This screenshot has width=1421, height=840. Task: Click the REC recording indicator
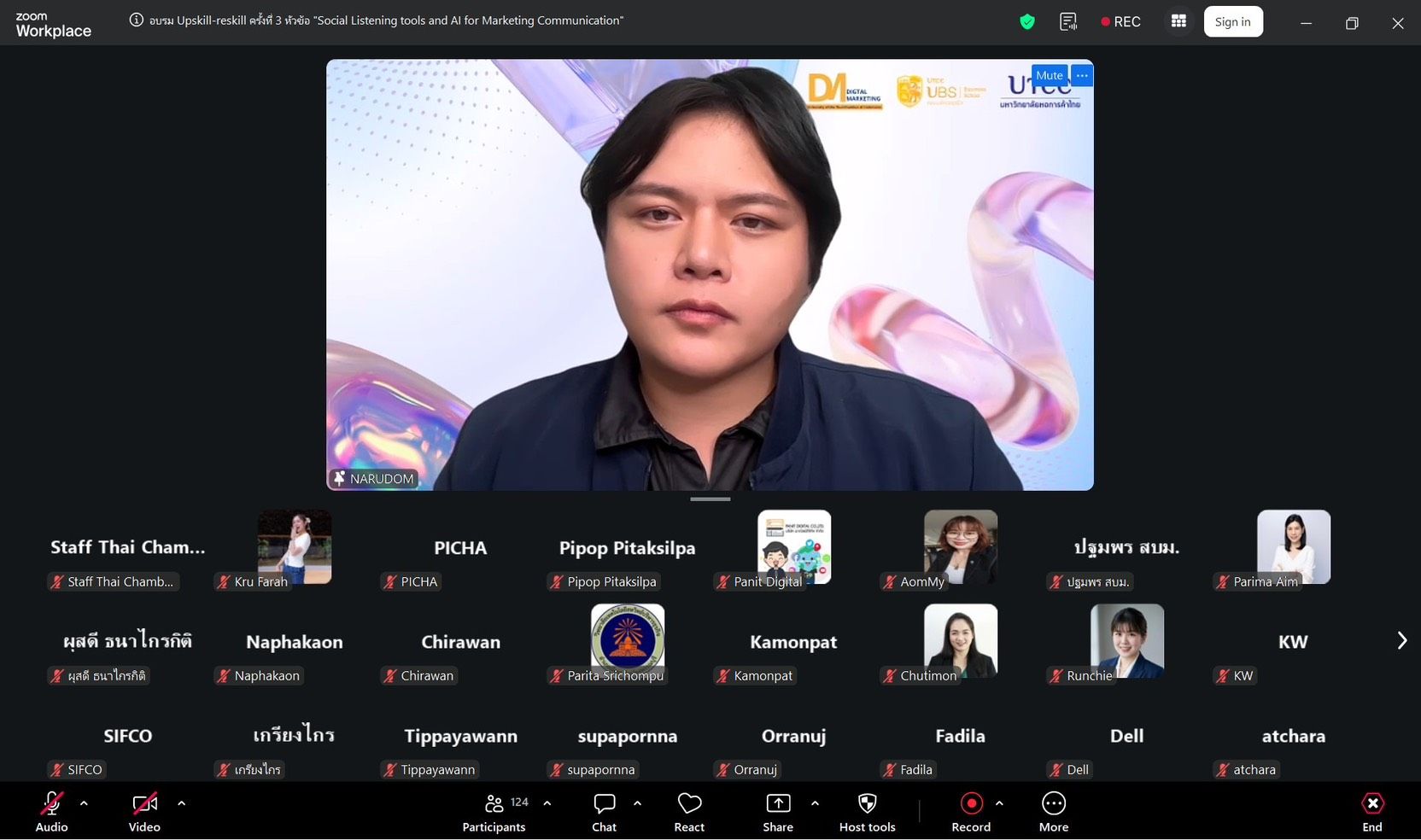(1121, 22)
